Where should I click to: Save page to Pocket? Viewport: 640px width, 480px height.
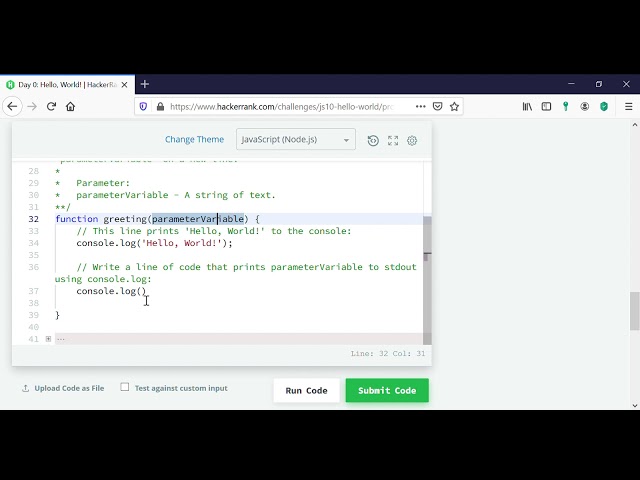[x=438, y=107]
